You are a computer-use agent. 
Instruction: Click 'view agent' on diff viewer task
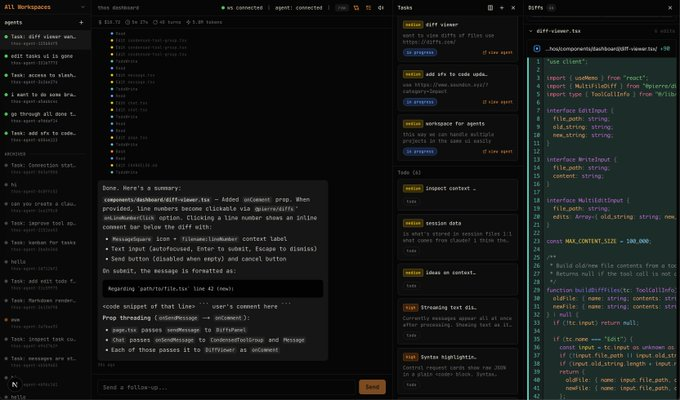497,52
